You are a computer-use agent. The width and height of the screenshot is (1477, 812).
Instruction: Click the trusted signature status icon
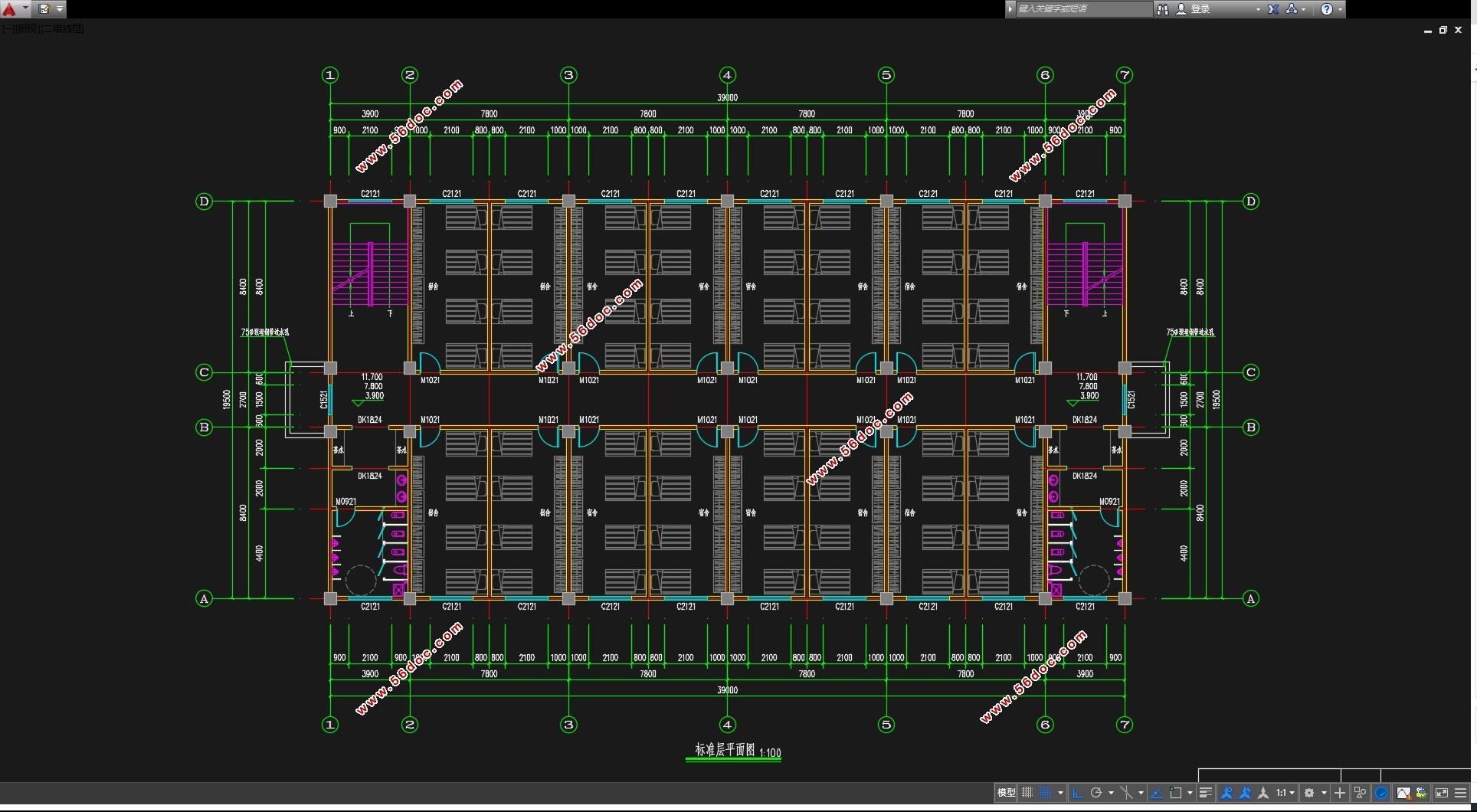[1422, 793]
